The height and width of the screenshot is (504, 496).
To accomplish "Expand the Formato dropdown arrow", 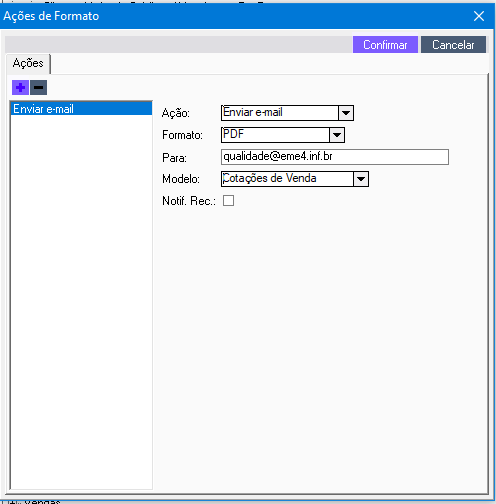I will click(337, 135).
